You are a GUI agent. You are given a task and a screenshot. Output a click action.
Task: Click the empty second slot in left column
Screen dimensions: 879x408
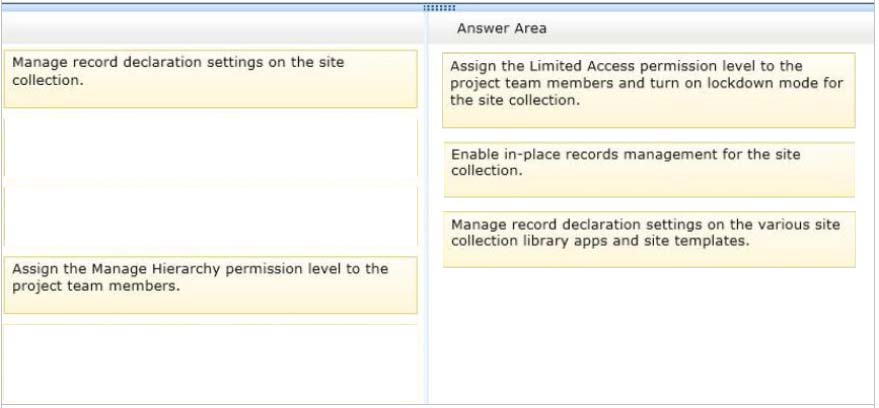coord(210,148)
